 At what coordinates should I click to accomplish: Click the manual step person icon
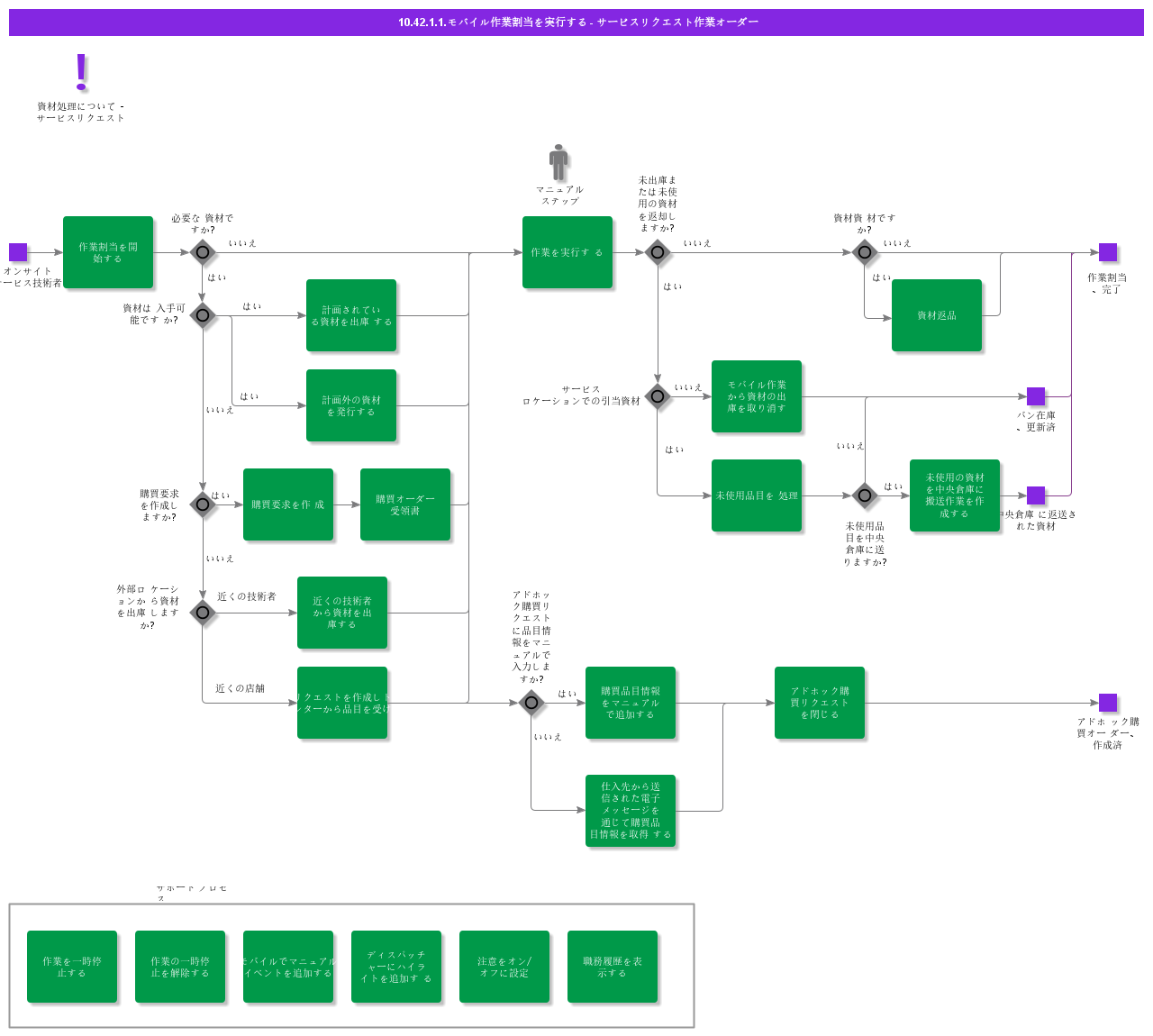tap(558, 162)
